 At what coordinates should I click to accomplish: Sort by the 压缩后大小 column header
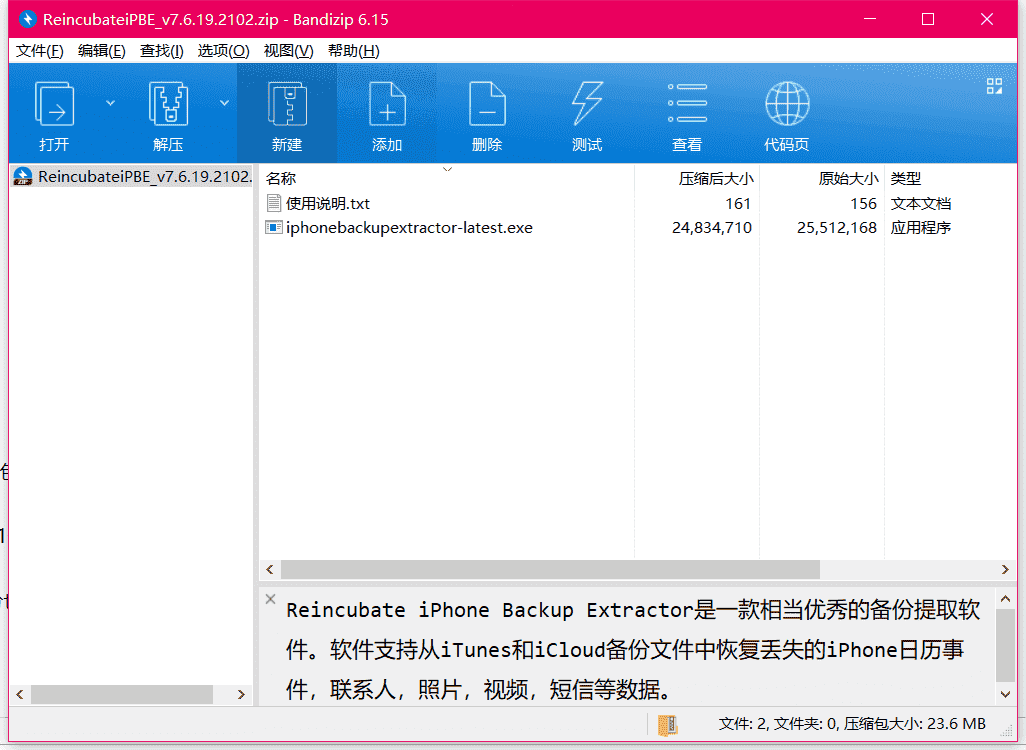tap(716, 179)
